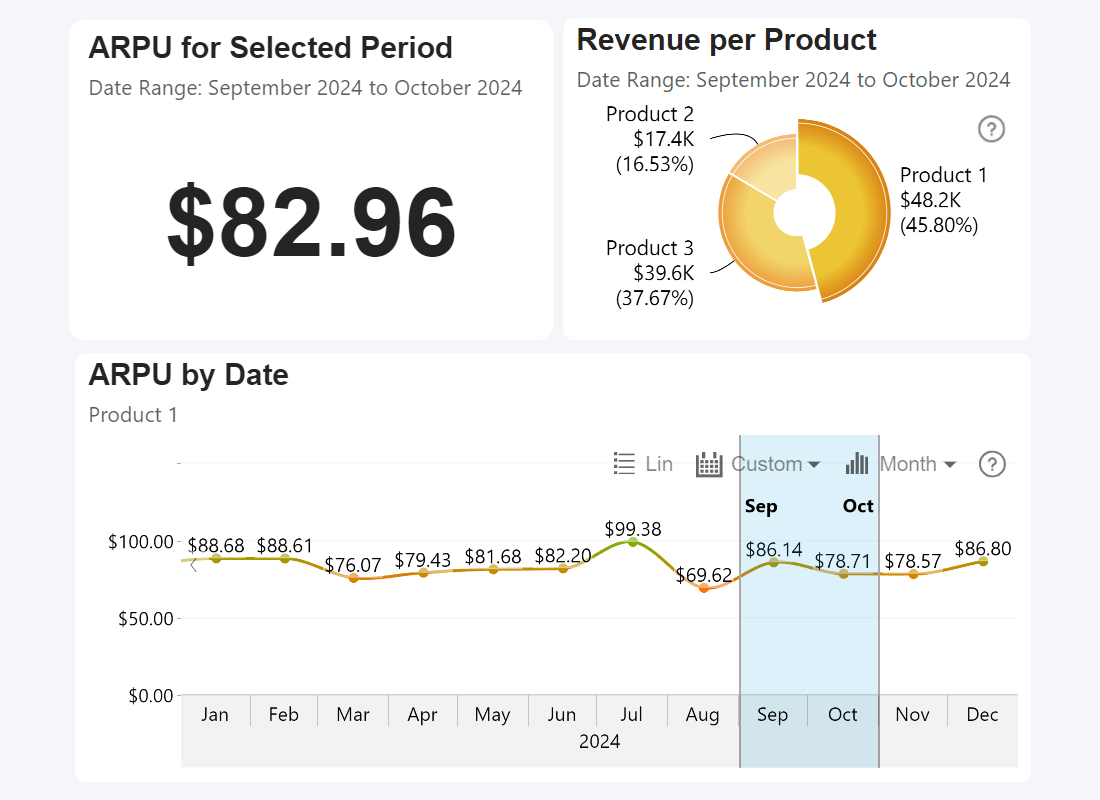Select May on the timeline axis
This screenshot has height=800, width=1100.
(492, 714)
